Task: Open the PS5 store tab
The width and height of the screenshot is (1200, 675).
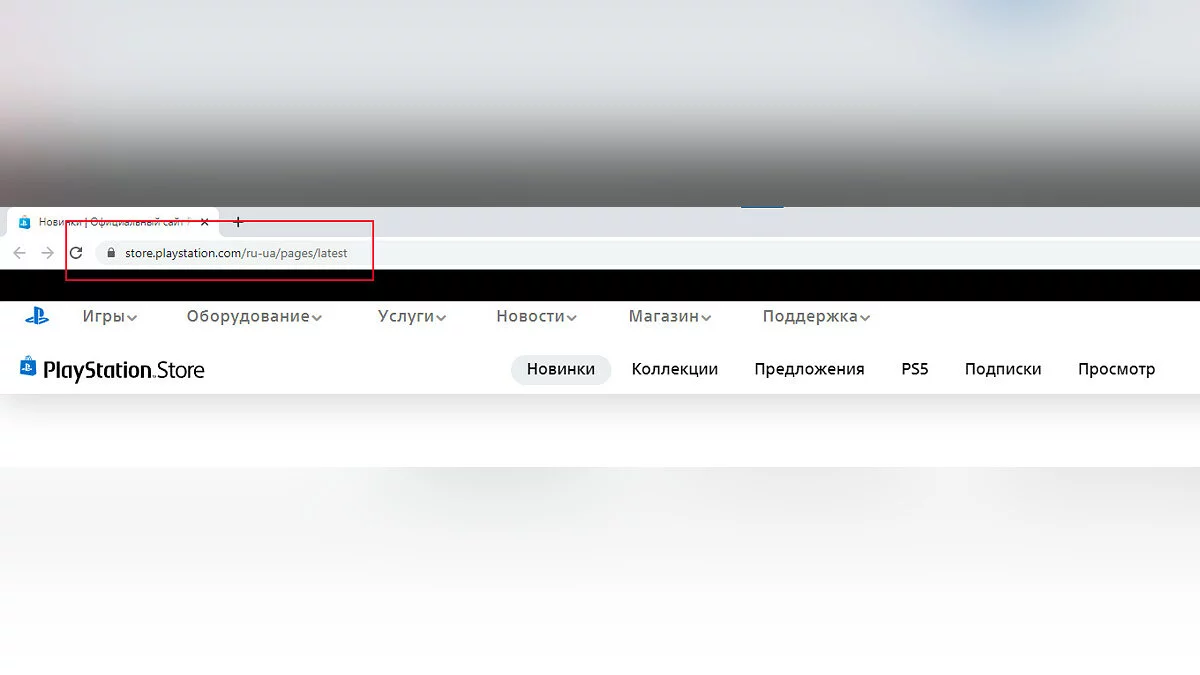Action: (915, 369)
